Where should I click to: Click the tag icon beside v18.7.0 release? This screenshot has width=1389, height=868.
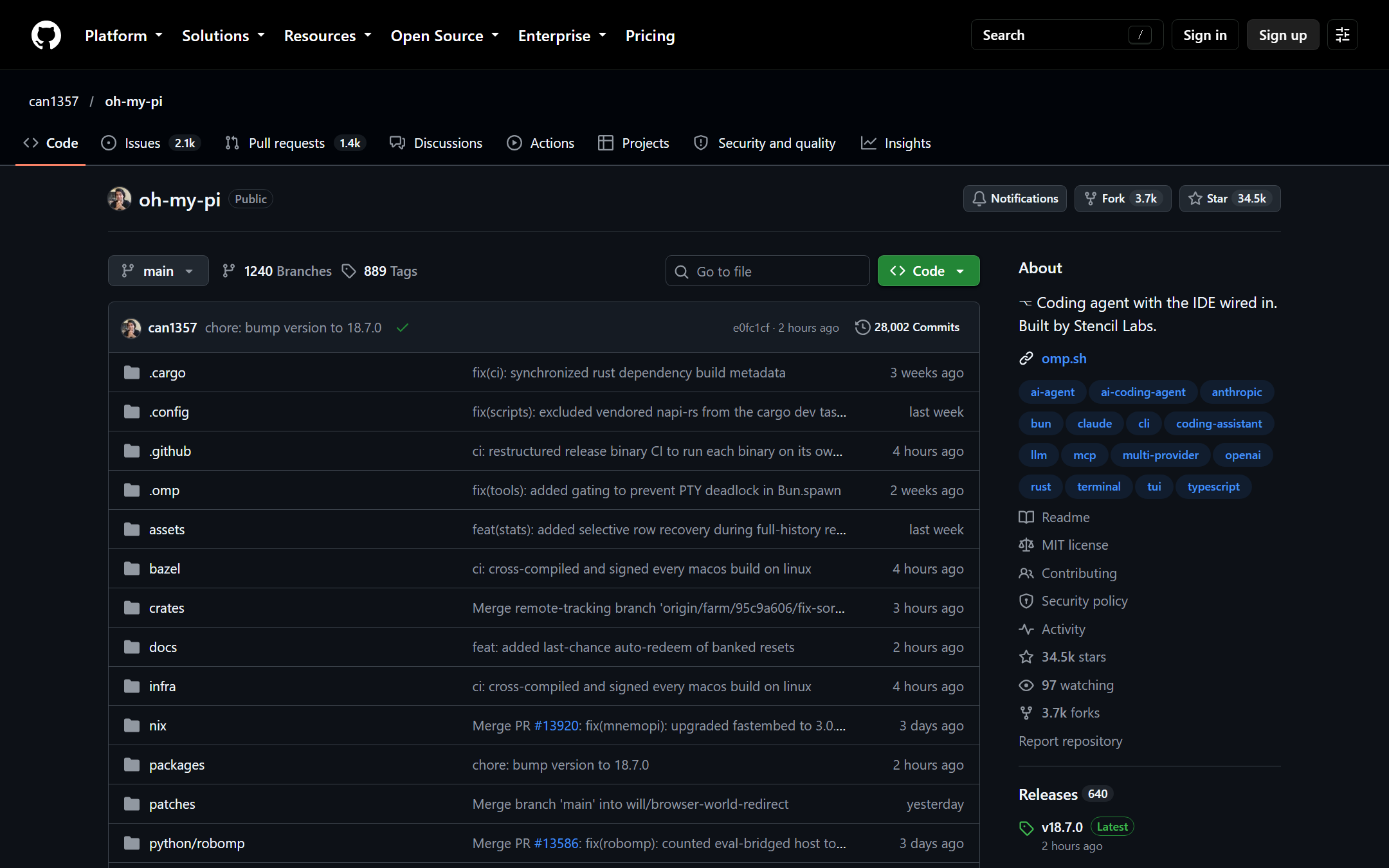click(1026, 828)
